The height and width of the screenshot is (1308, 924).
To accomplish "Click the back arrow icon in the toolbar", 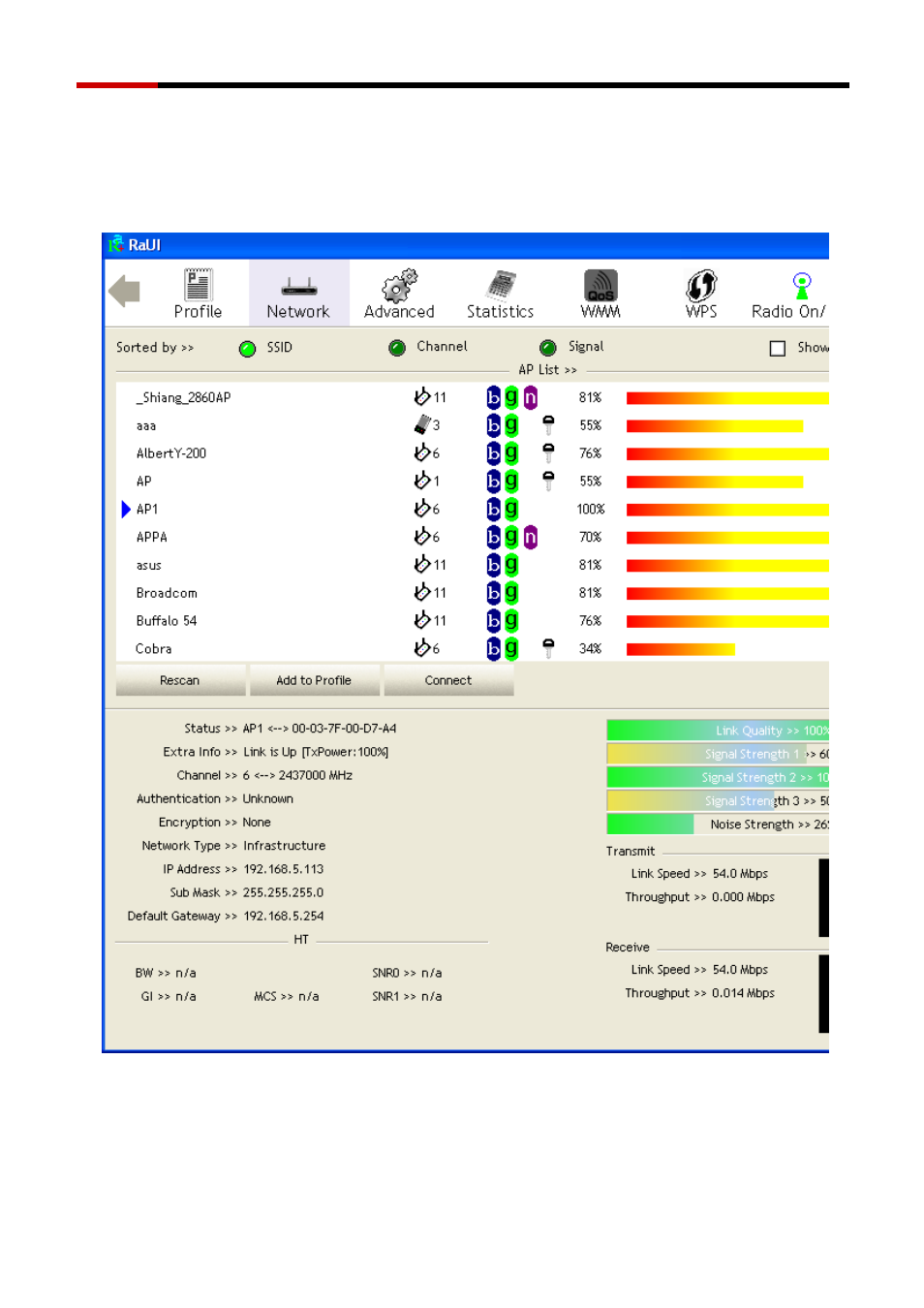I will click(124, 291).
